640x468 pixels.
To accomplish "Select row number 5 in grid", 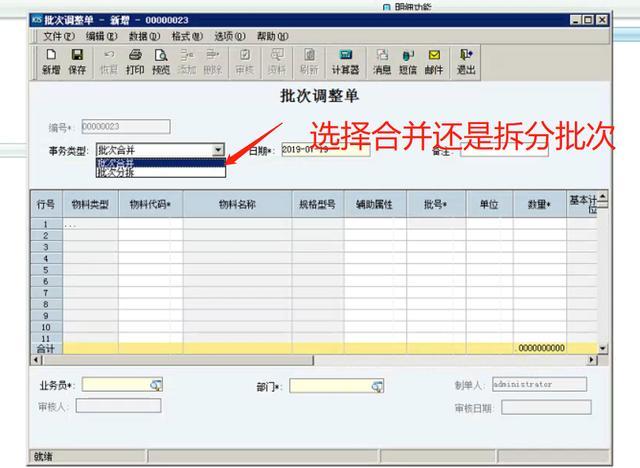I will pos(47,270).
